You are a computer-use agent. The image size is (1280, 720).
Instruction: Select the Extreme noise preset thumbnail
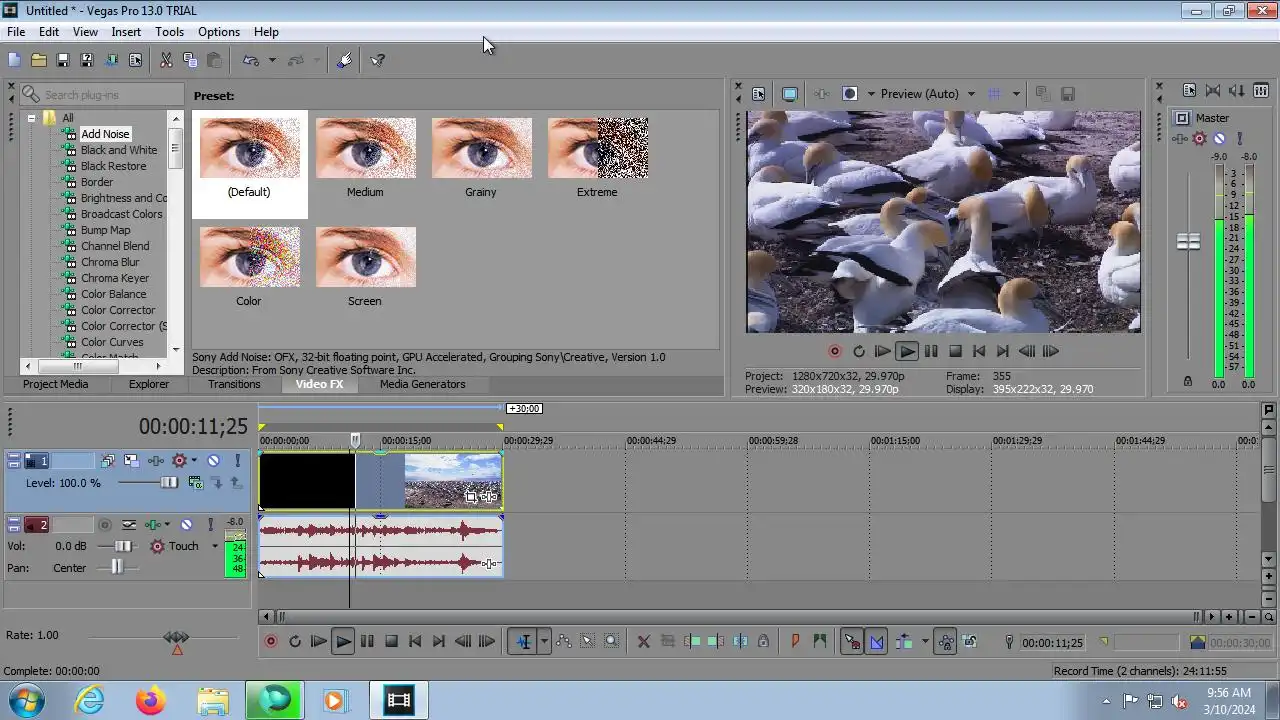point(597,149)
